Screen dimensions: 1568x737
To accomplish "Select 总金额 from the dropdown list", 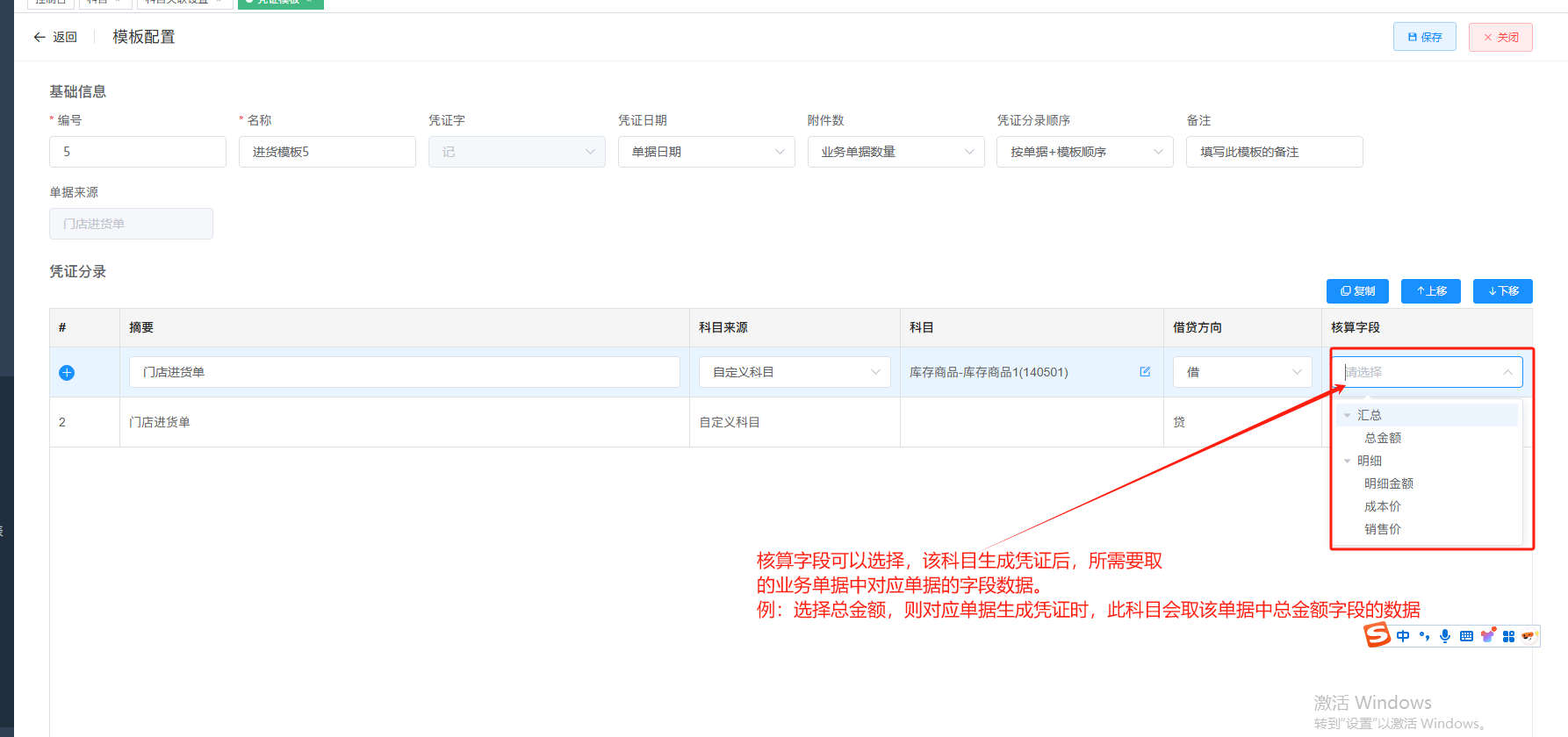I will pyautogui.click(x=1383, y=438).
